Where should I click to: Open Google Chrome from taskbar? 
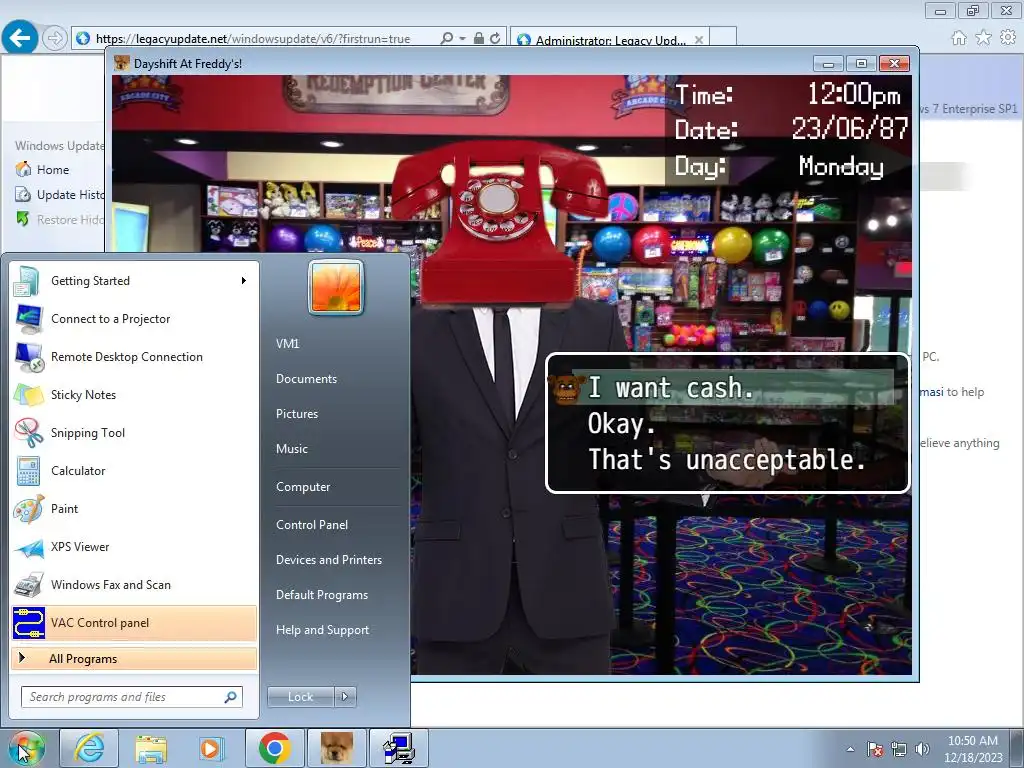point(274,748)
